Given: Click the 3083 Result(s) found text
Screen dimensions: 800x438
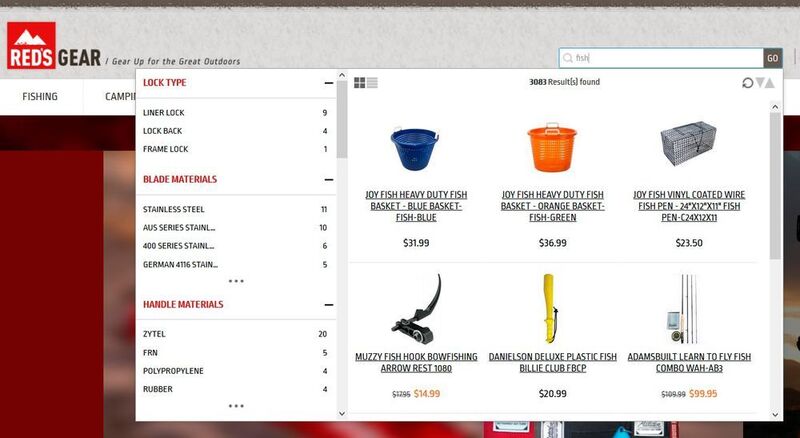Looking at the screenshot, I should pos(564,82).
